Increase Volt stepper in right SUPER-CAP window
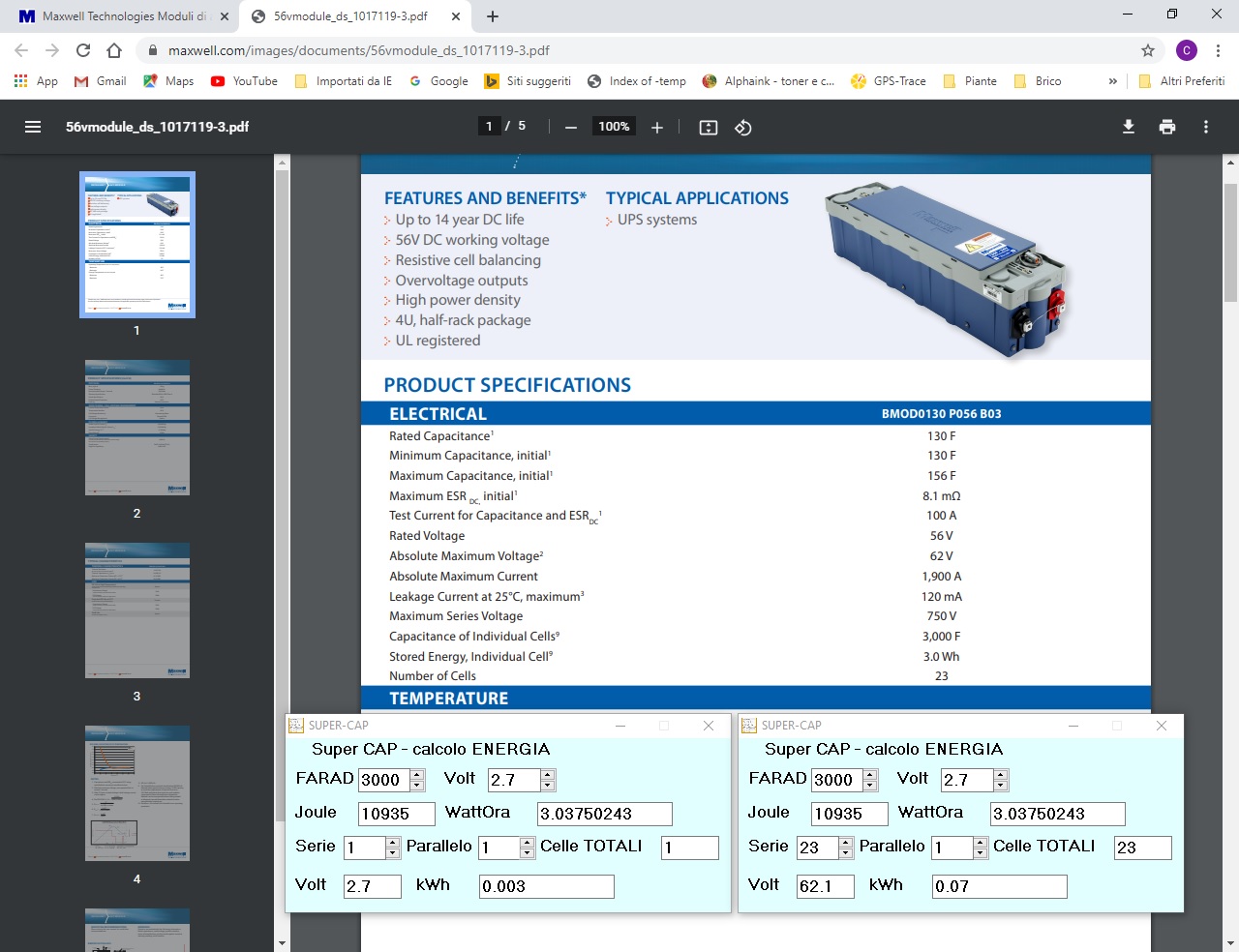The width and height of the screenshot is (1239, 952). coord(1001,775)
